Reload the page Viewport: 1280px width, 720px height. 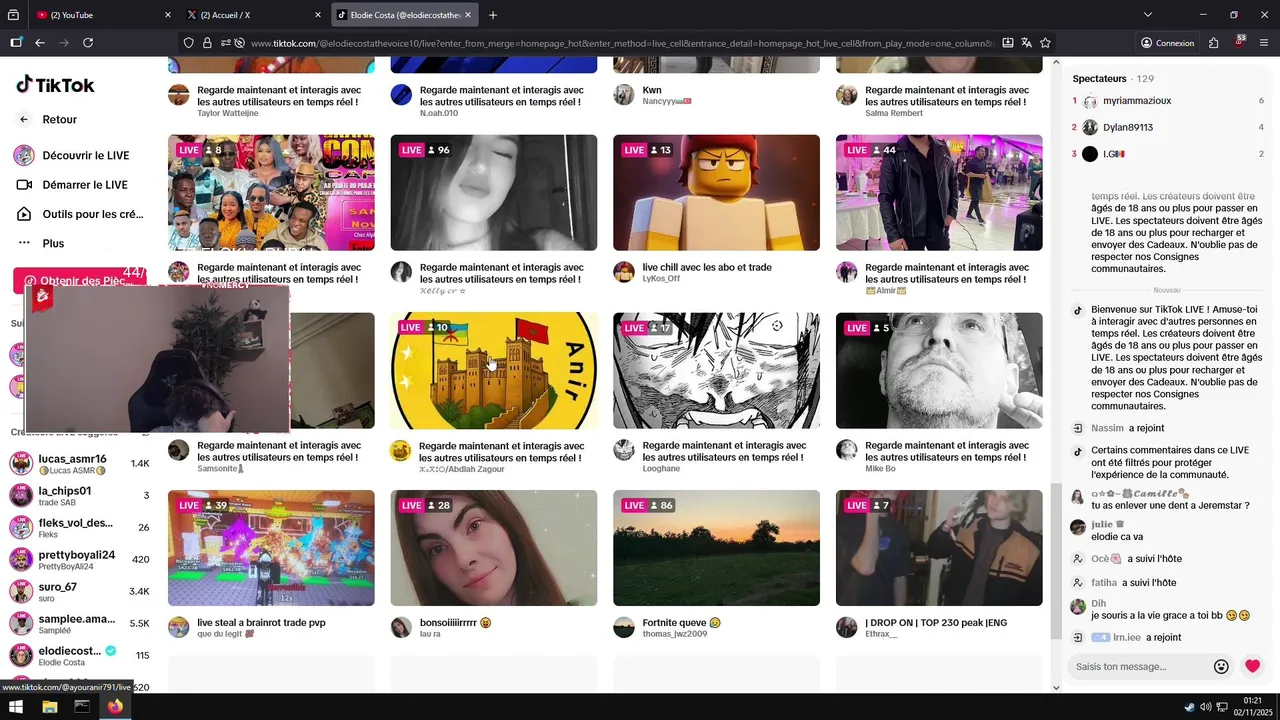click(x=88, y=43)
